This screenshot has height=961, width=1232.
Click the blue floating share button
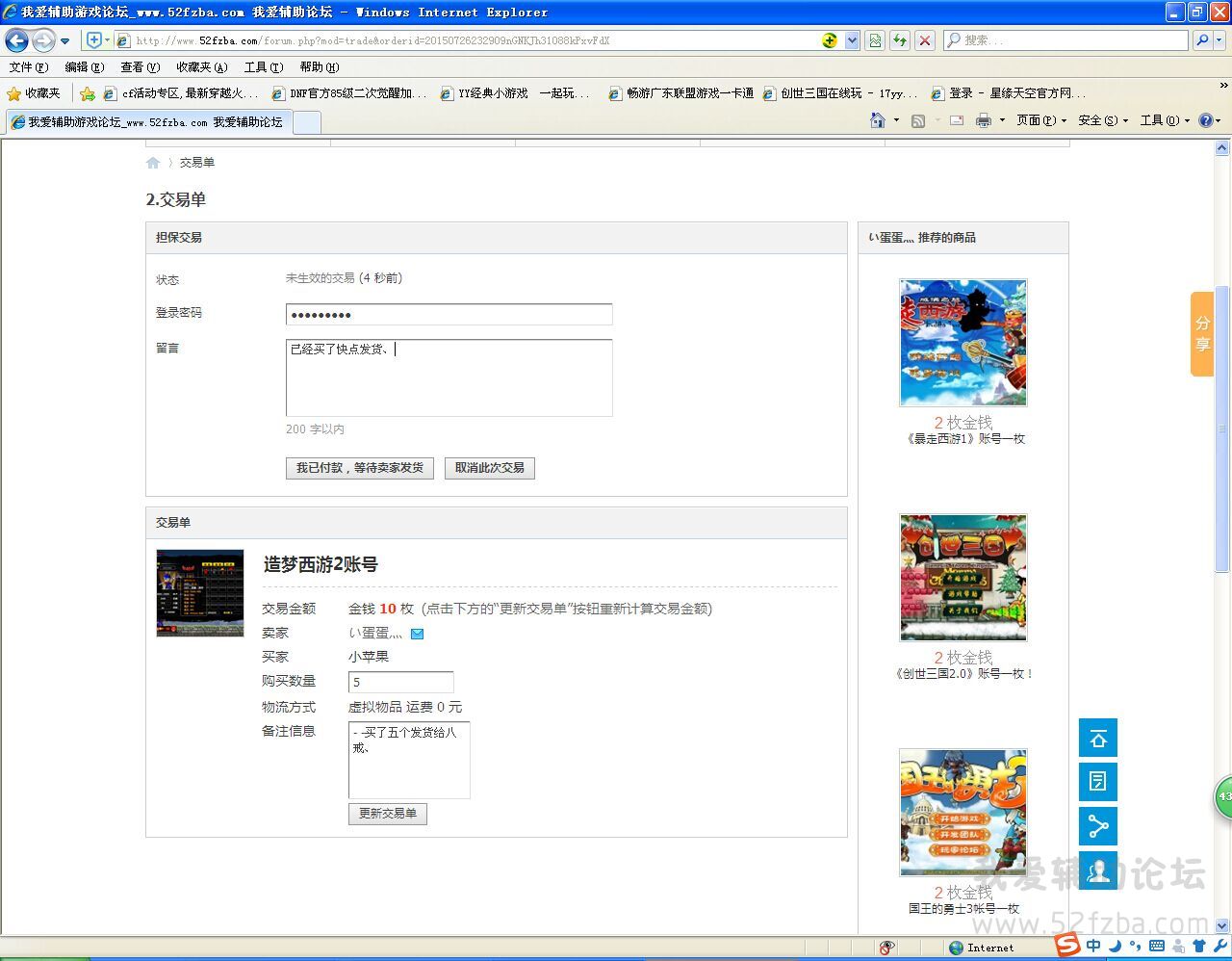point(1098,826)
